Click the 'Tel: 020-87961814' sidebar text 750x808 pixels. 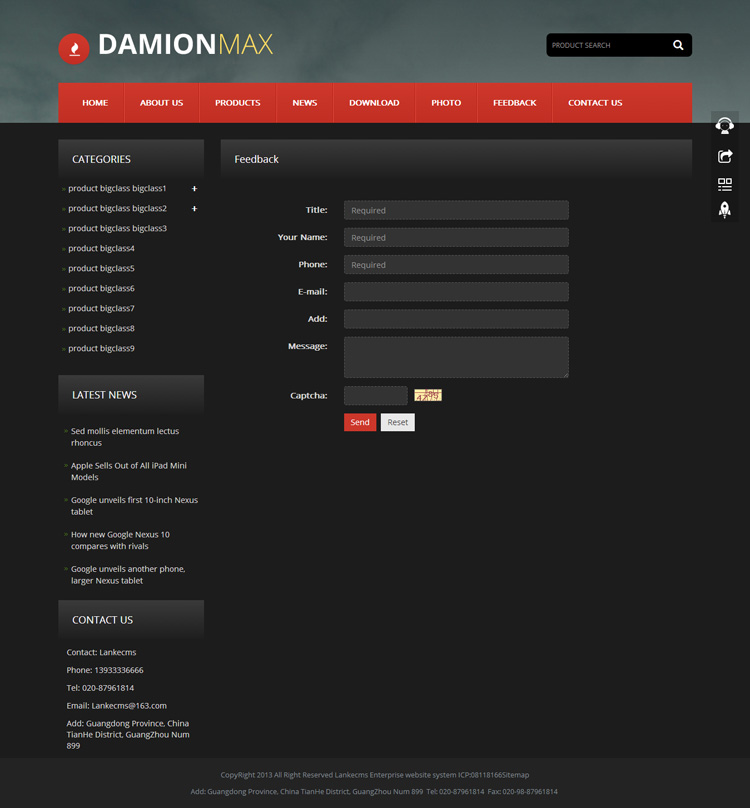(x=100, y=688)
